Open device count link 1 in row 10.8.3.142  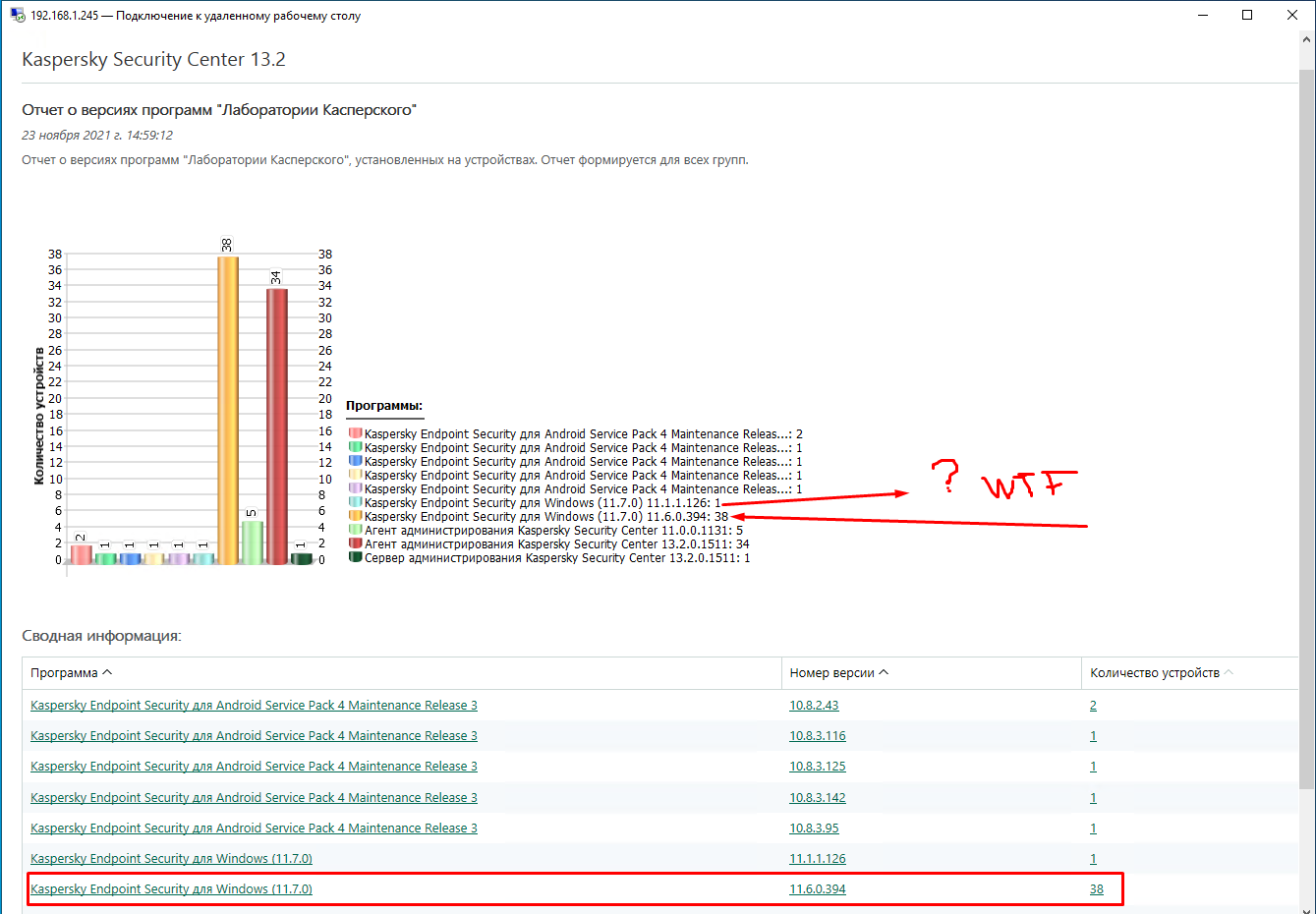click(x=1093, y=798)
